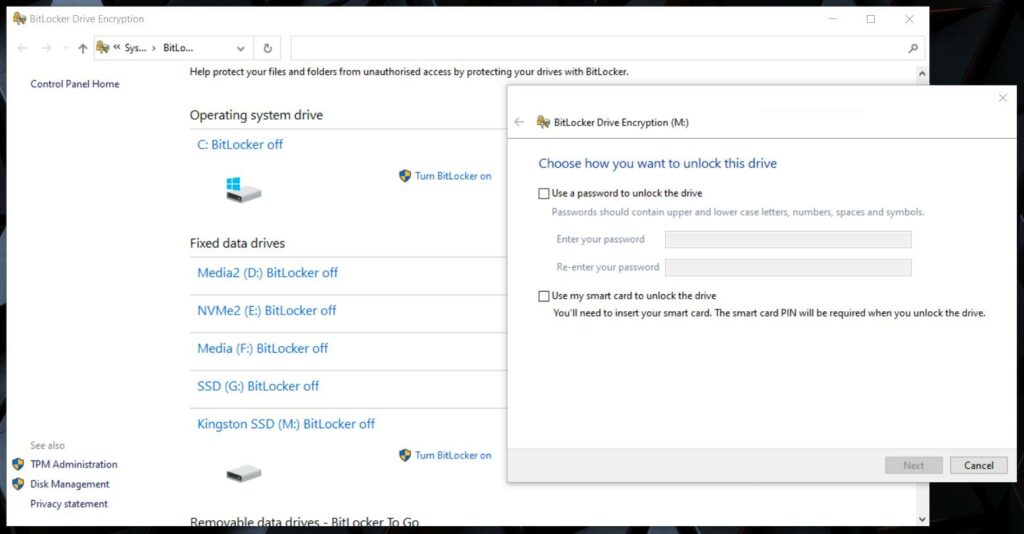1024x534 pixels.
Task: Check use my smart card option
Action: [x=544, y=296]
